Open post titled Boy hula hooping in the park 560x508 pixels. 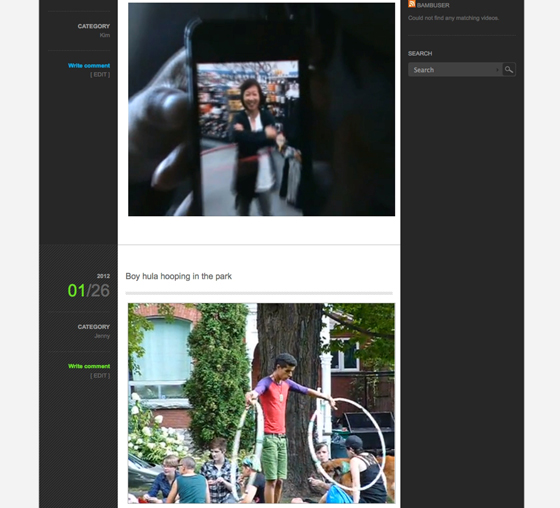tap(179, 276)
